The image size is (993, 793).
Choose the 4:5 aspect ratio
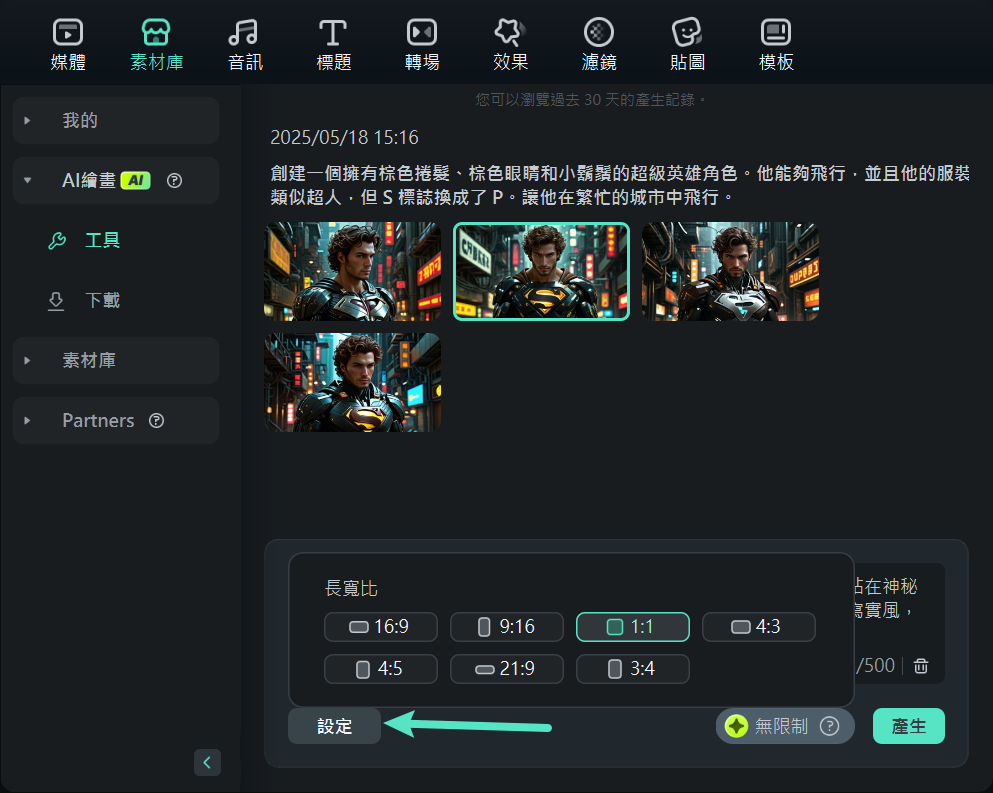381,669
